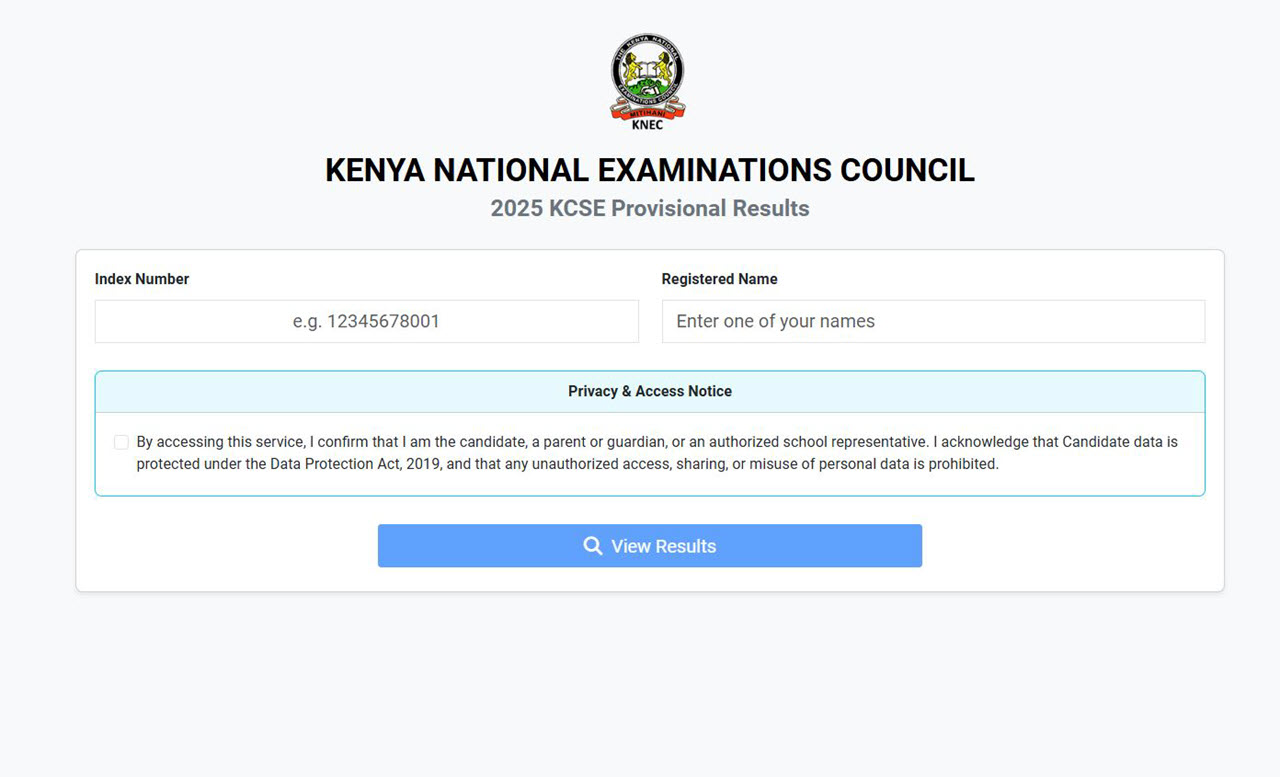Click the Privacy & Access Notice header
The height and width of the screenshot is (777, 1280).
click(650, 391)
